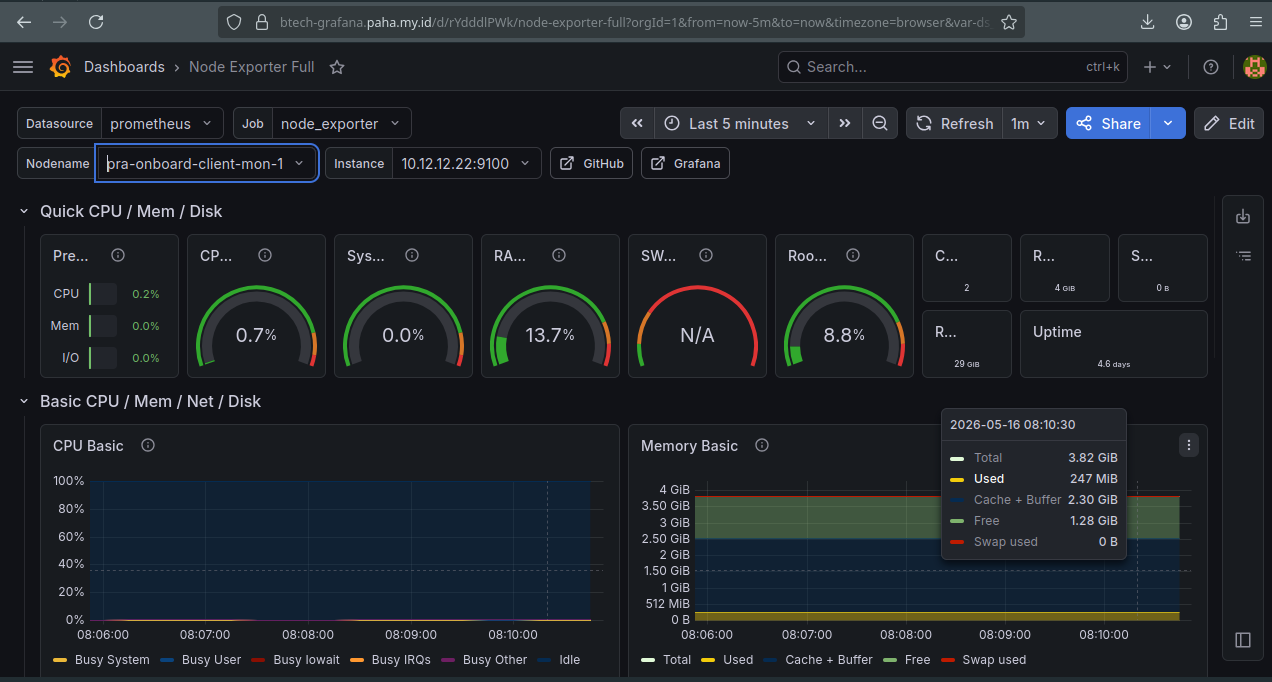Zoom out the time range
1272x682 pixels.
(880, 124)
